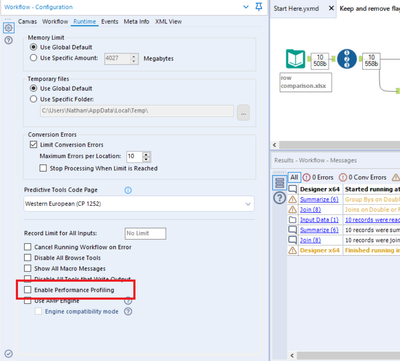The height and width of the screenshot is (361, 400).
Task: Adjust Maximum Errors per Location spinner
Action: click(146, 156)
